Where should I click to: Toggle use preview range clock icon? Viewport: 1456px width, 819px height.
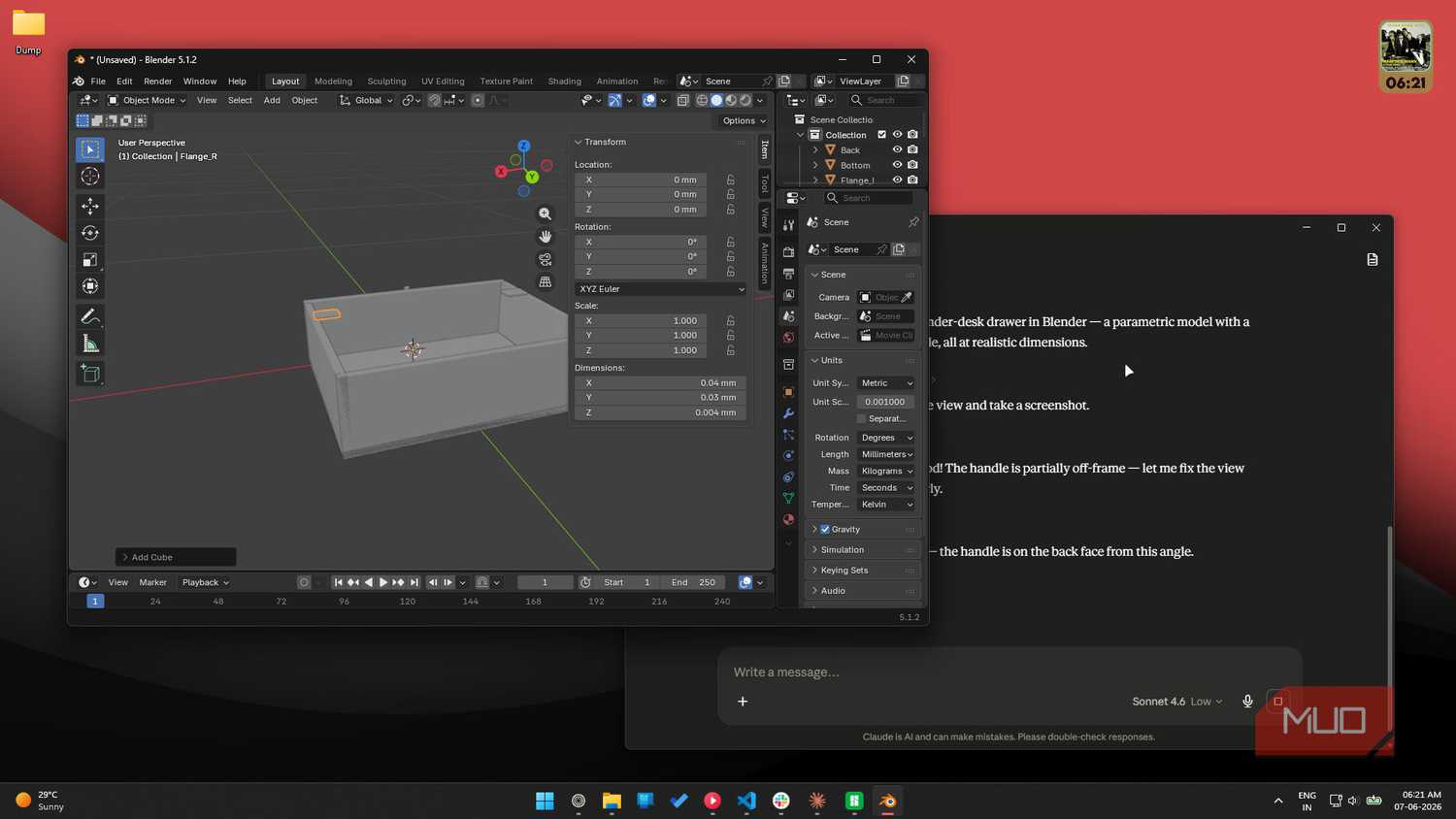click(585, 582)
